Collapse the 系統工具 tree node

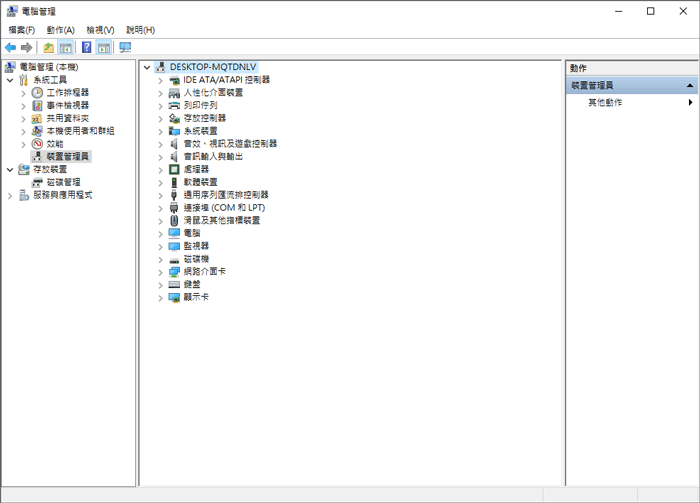tap(10, 80)
